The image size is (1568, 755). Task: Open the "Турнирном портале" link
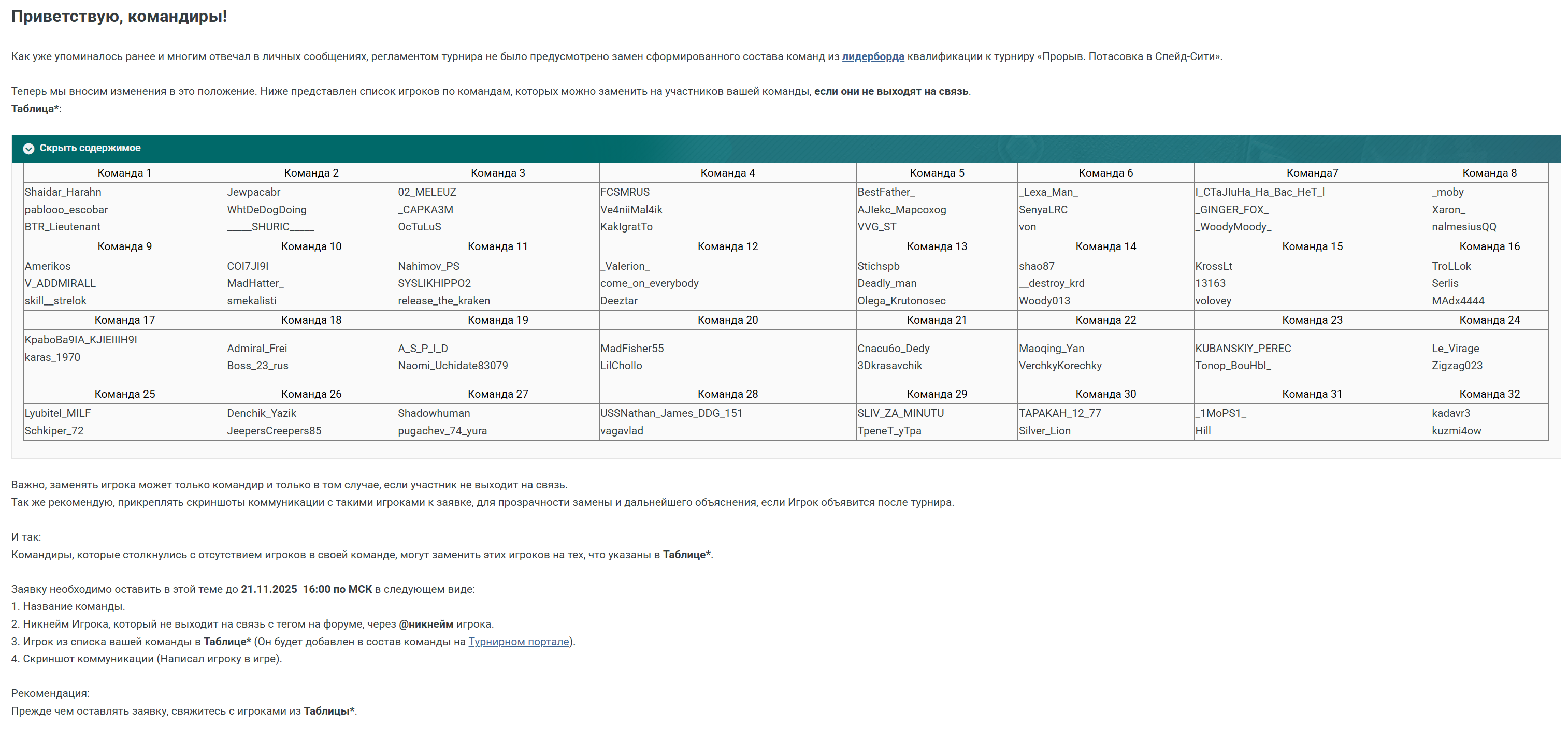(518, 641)
